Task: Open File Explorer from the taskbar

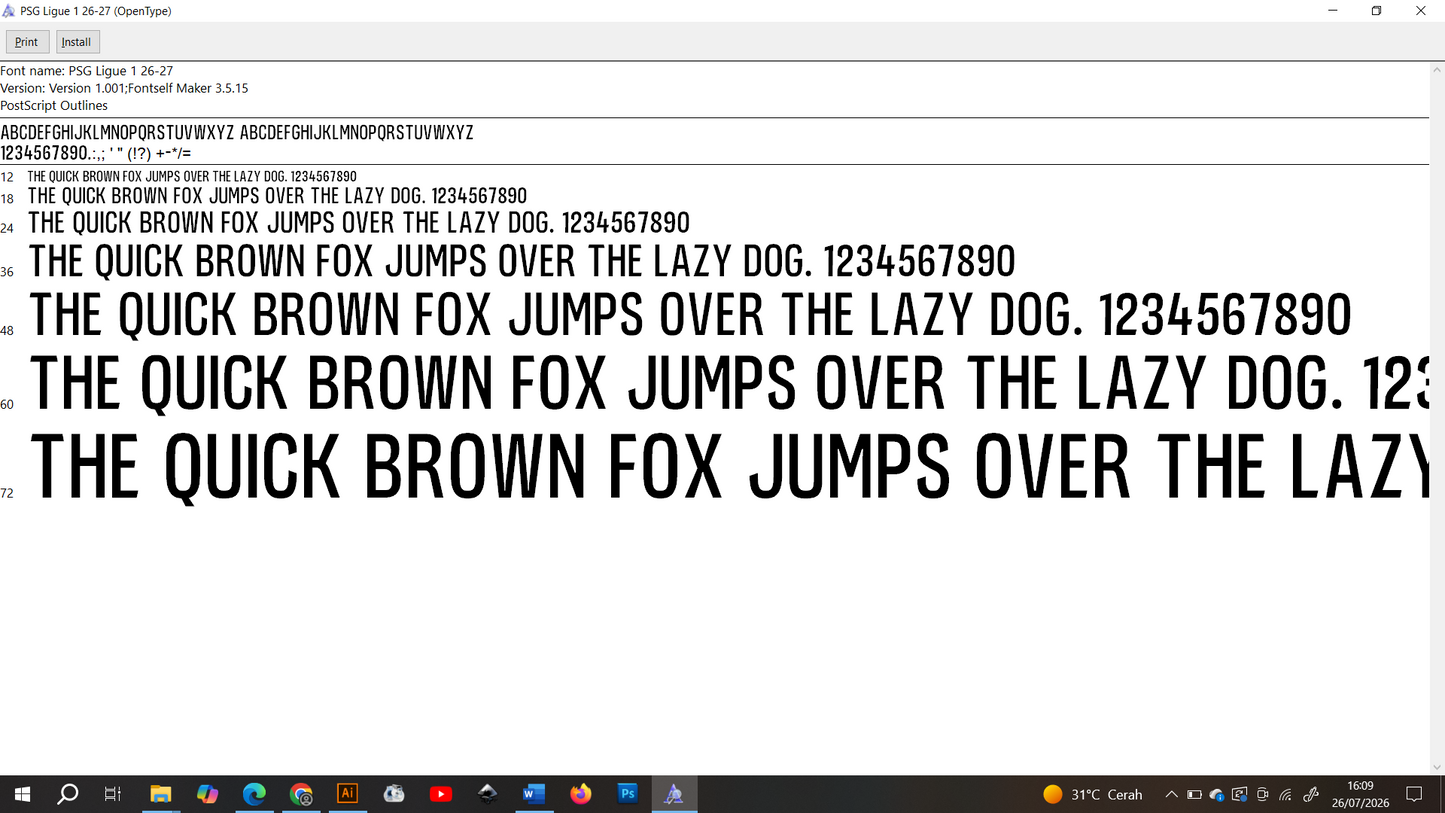Action: tap(160, 794)
